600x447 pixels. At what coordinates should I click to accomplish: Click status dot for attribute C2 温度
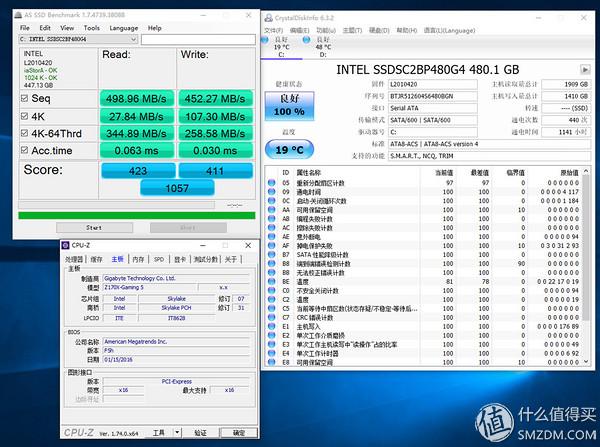pos(272,300)
